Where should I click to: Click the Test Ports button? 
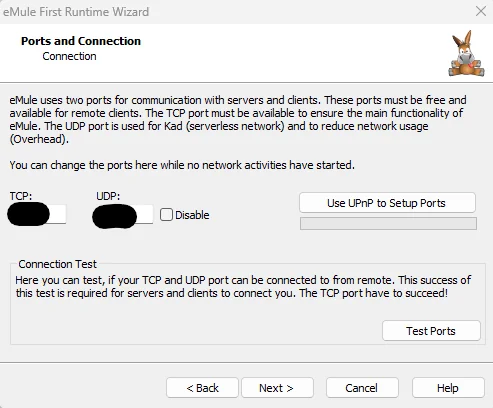tap(431, 331)
